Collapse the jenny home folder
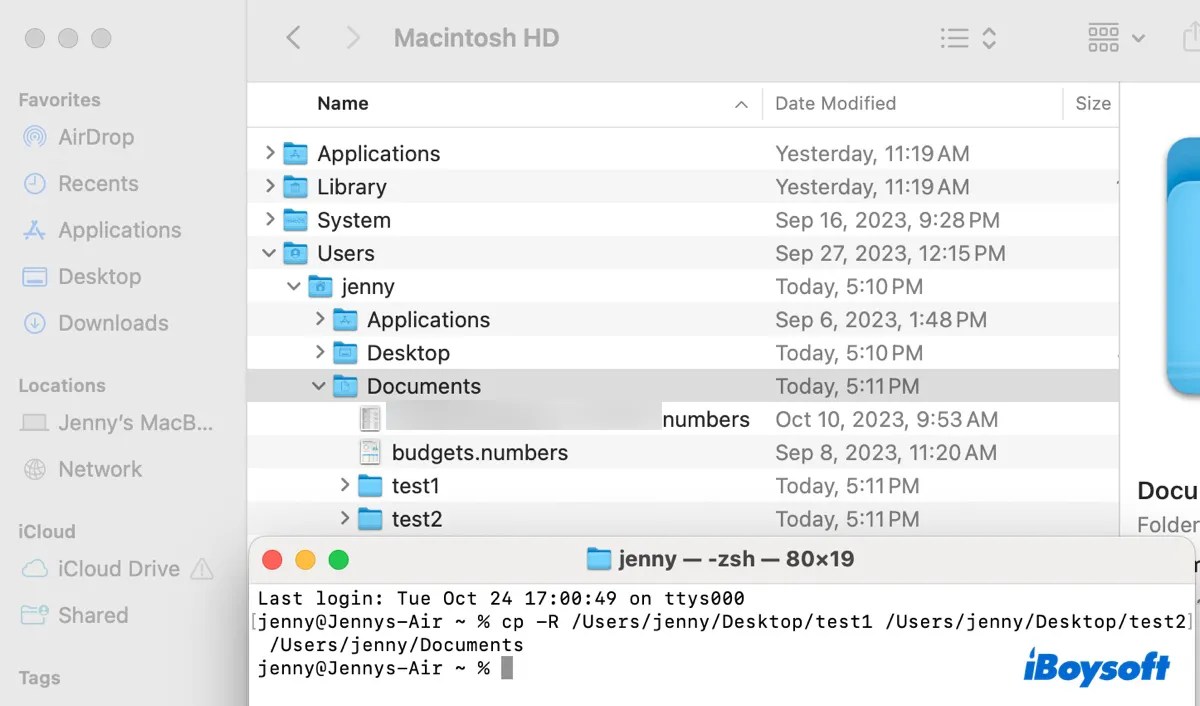The width and height of the screenshot is (1200, 706). (293, 286)
